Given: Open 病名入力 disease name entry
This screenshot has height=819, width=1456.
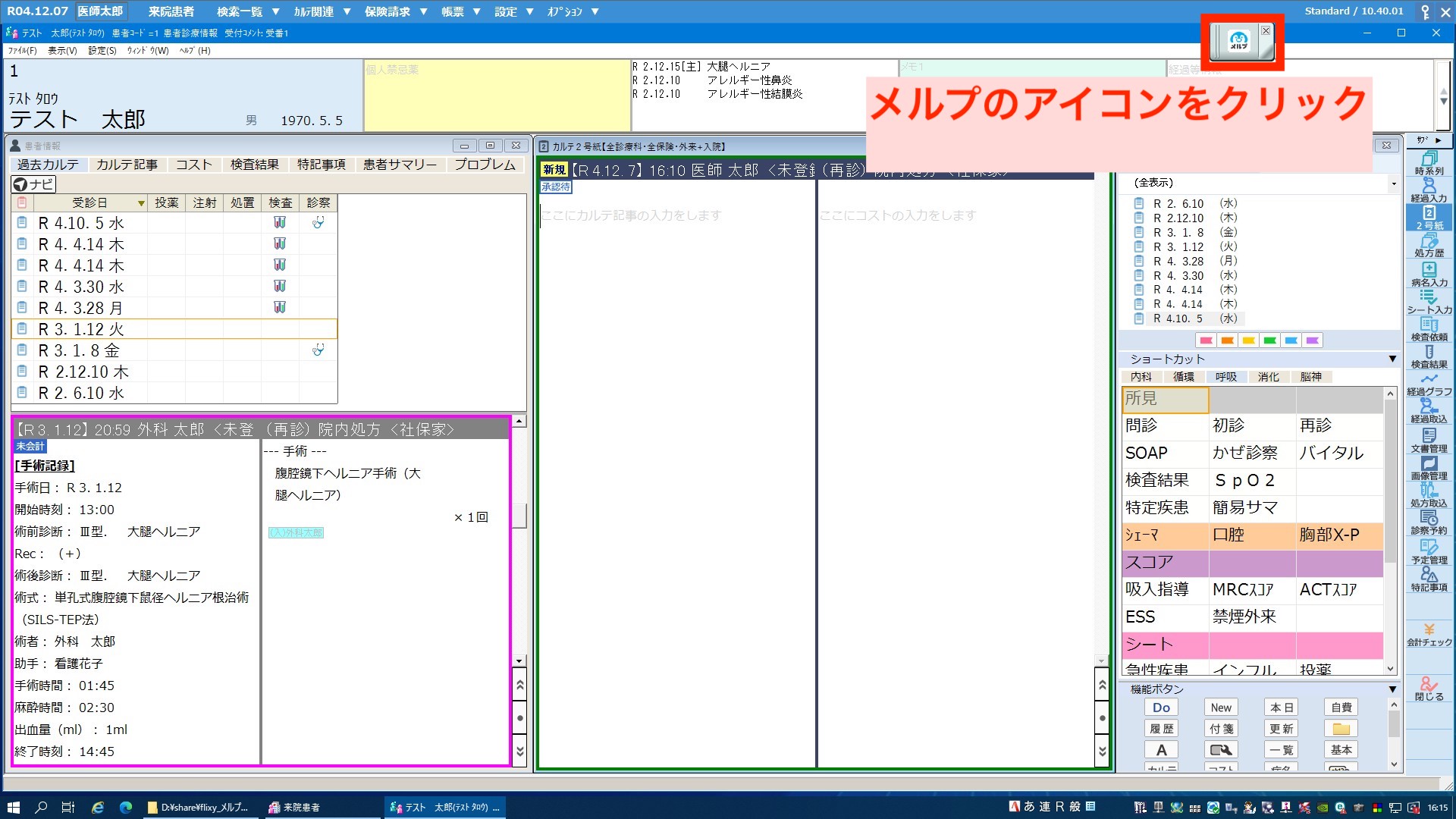Looking at the screenshot, I should 1429,275.
